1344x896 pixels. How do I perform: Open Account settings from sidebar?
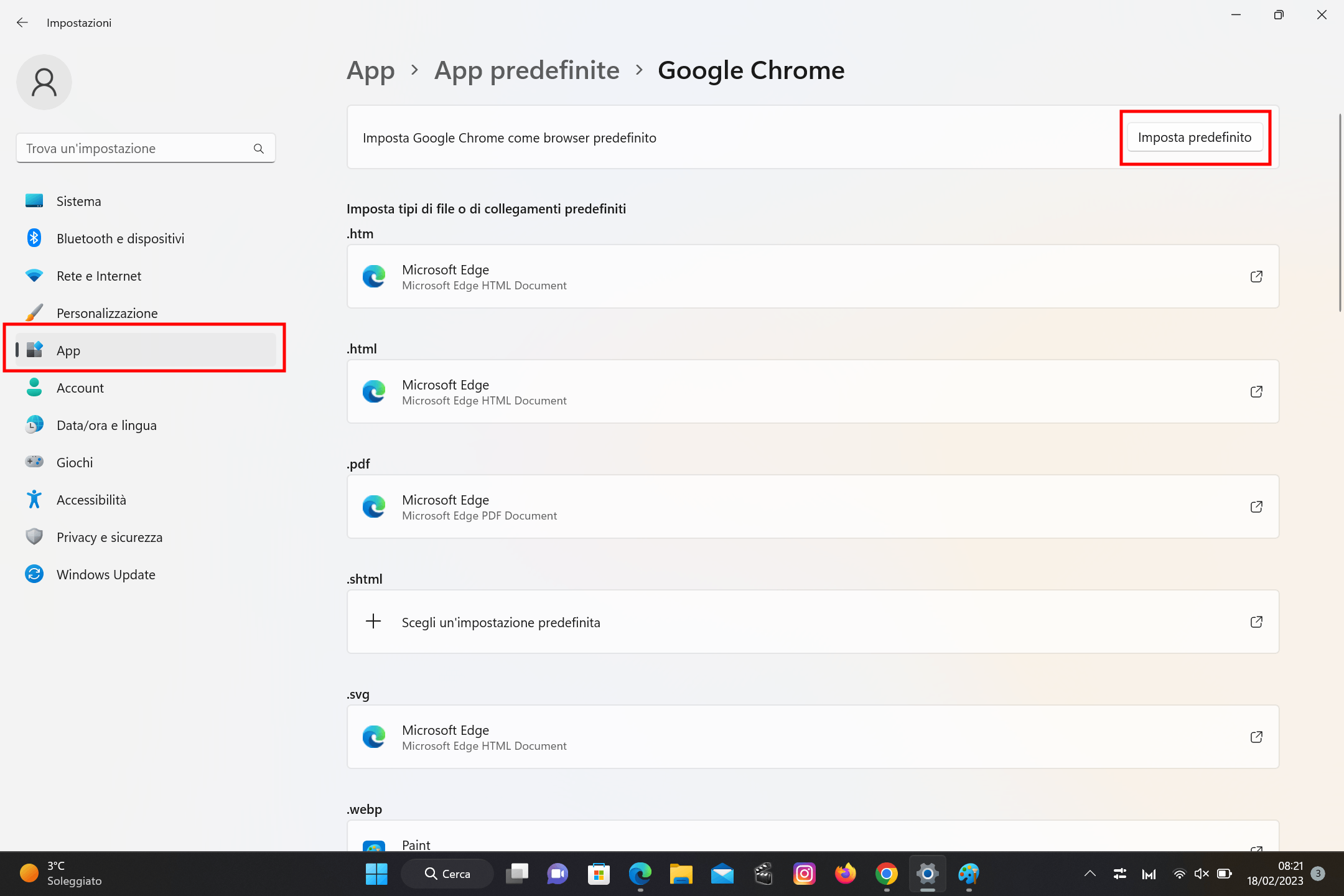(80, 388)
